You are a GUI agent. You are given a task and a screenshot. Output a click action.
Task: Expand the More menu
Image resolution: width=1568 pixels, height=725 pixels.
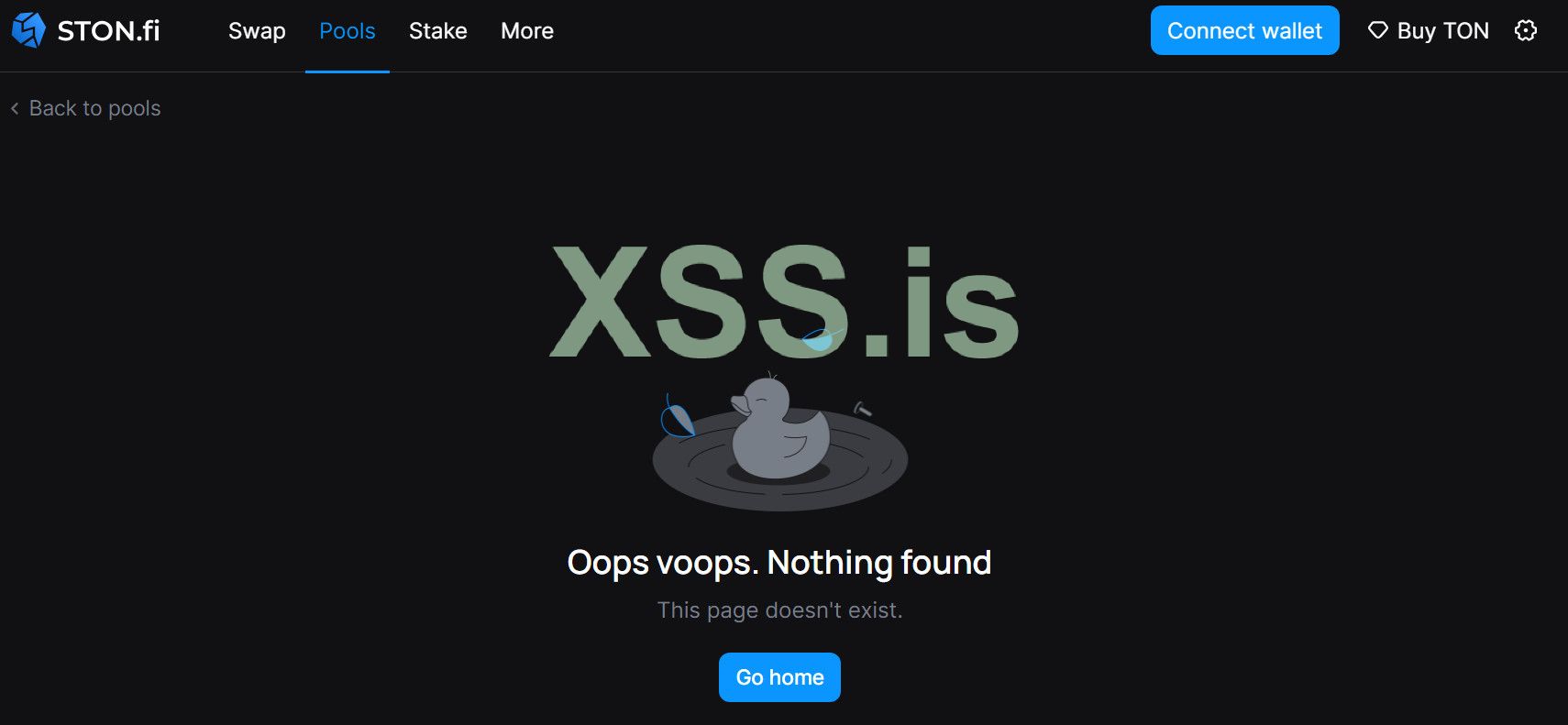527,31
